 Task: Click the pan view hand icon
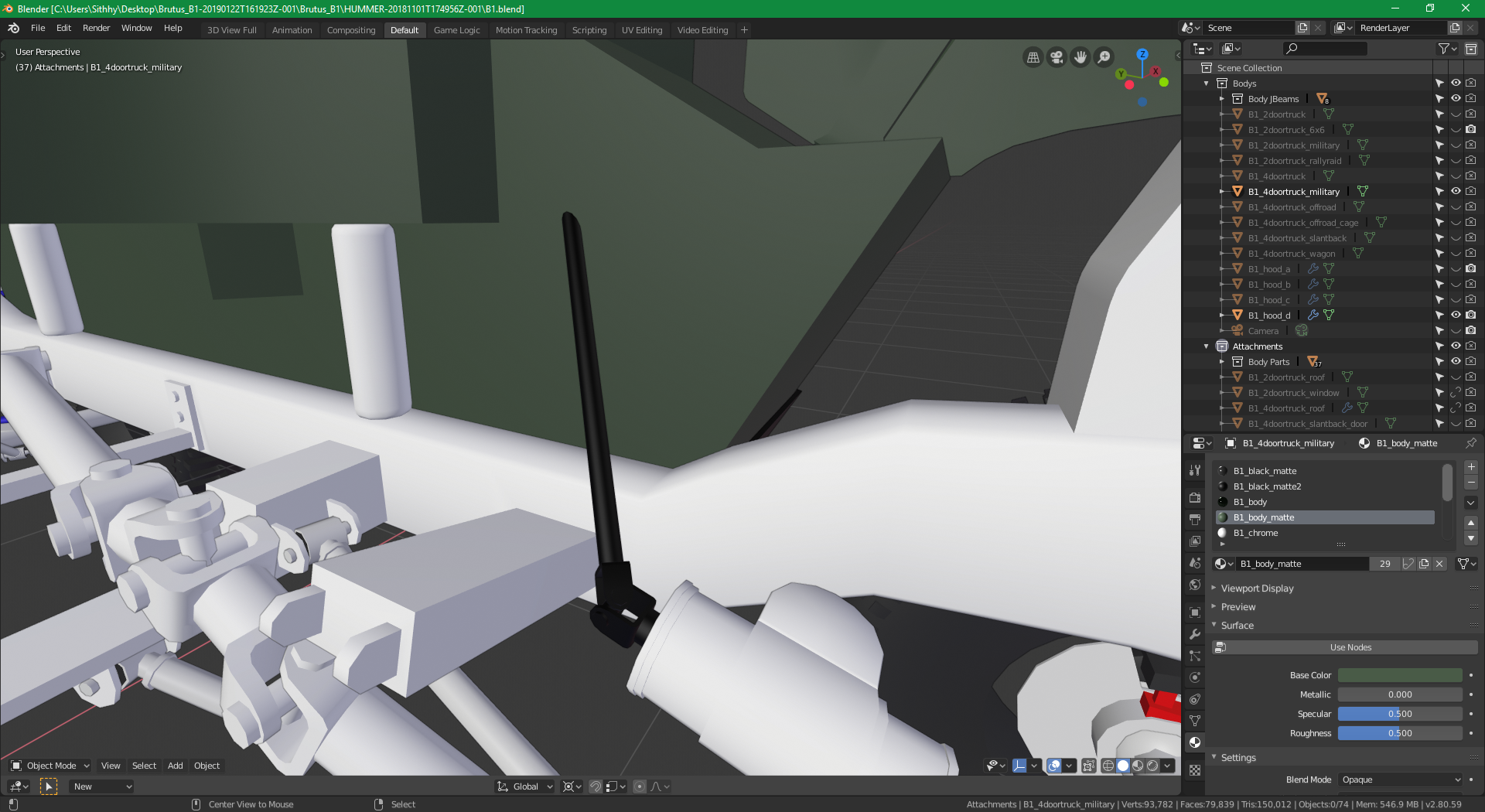click(1080, 57)
